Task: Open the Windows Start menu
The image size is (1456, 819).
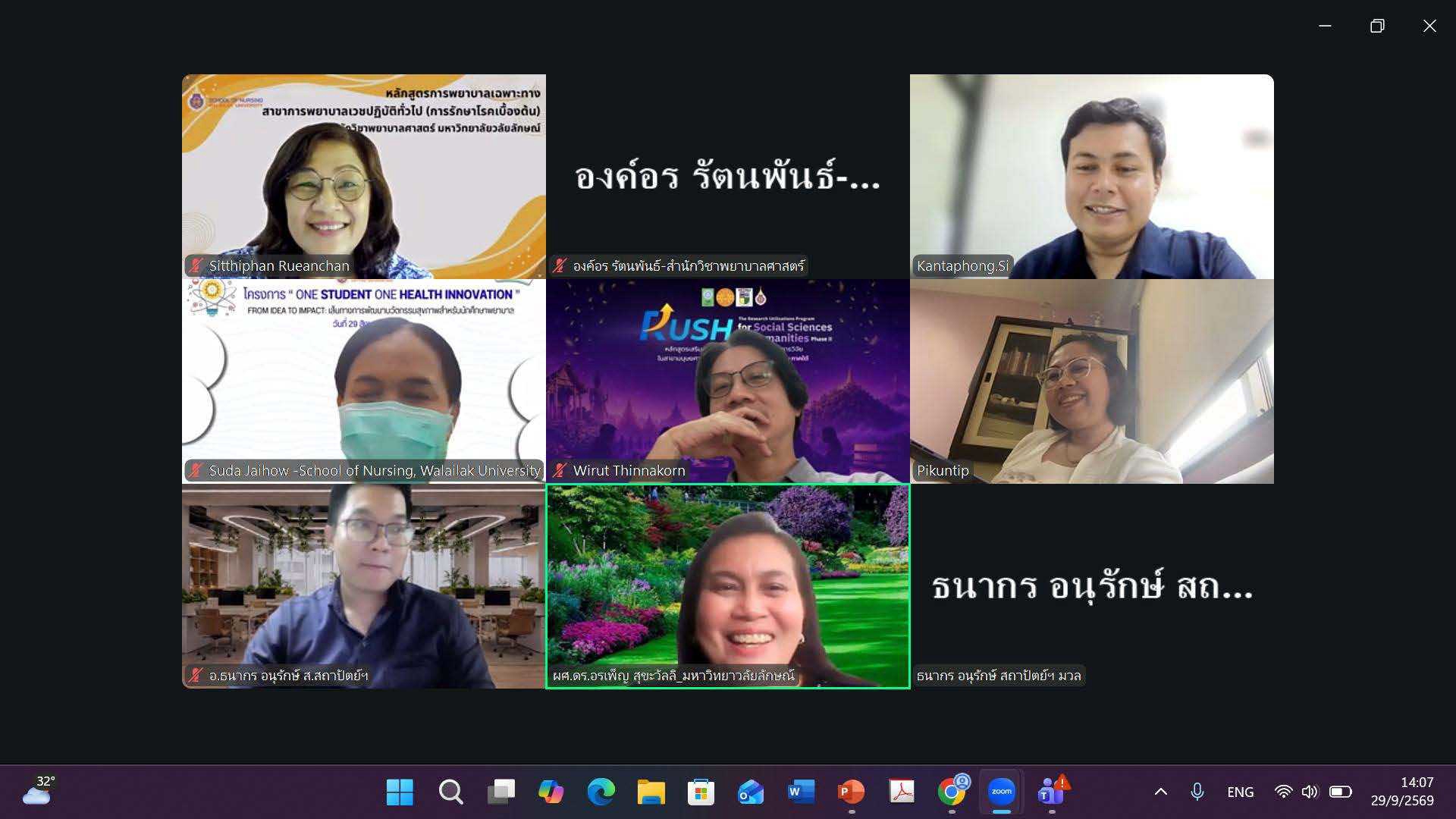Action: 400,792
